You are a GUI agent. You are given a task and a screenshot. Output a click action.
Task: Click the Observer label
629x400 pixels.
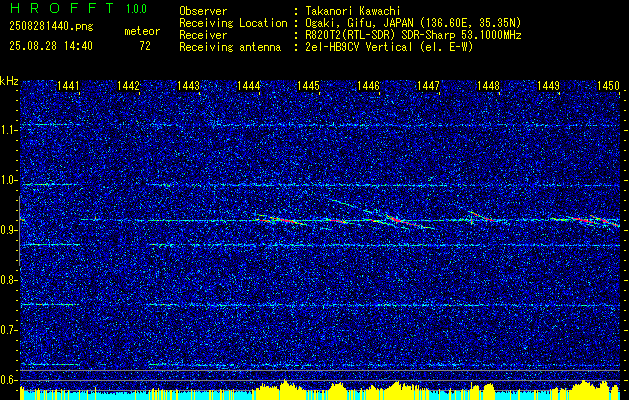[203, 11]
